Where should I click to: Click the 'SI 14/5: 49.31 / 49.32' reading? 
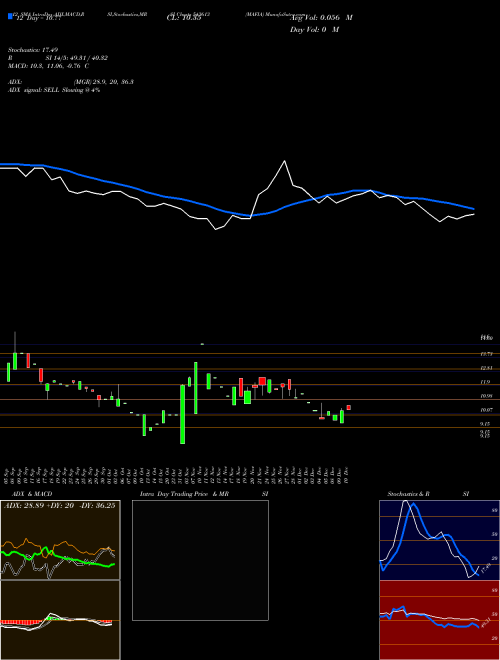click(77, 58)
